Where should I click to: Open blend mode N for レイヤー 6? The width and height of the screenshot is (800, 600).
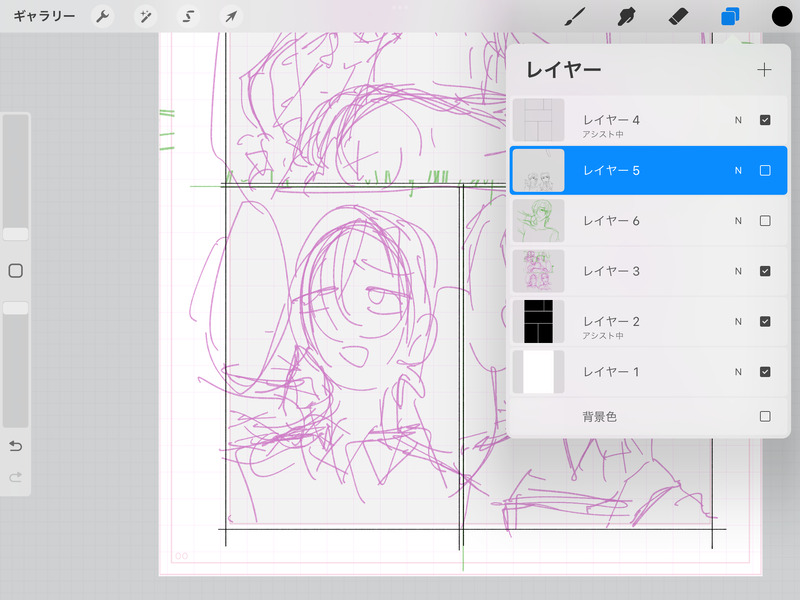[x=738, y=221]
